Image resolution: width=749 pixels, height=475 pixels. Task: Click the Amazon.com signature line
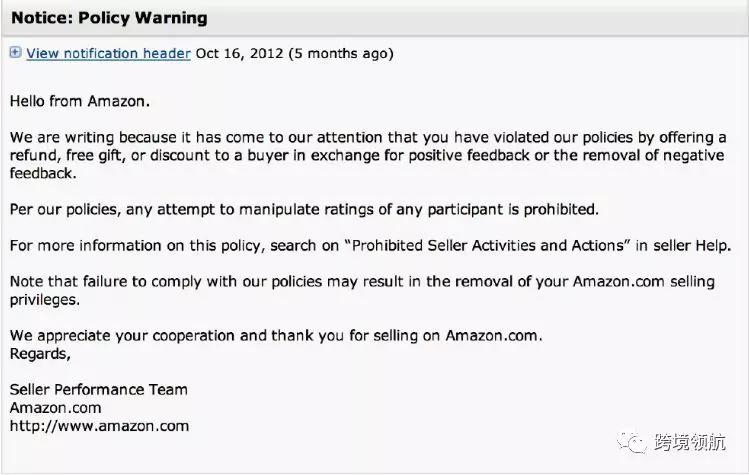(55, 408)
